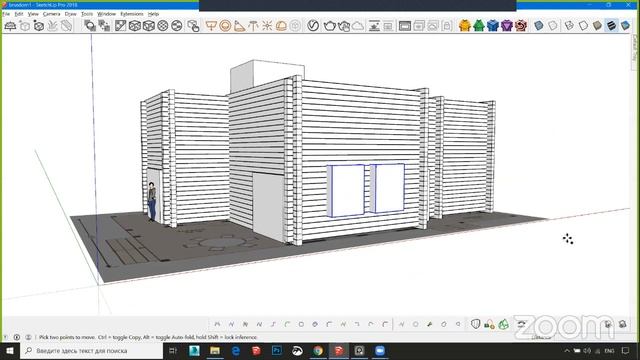Click the standing human figure model
The image size is (640, 360).
(152, 201)
